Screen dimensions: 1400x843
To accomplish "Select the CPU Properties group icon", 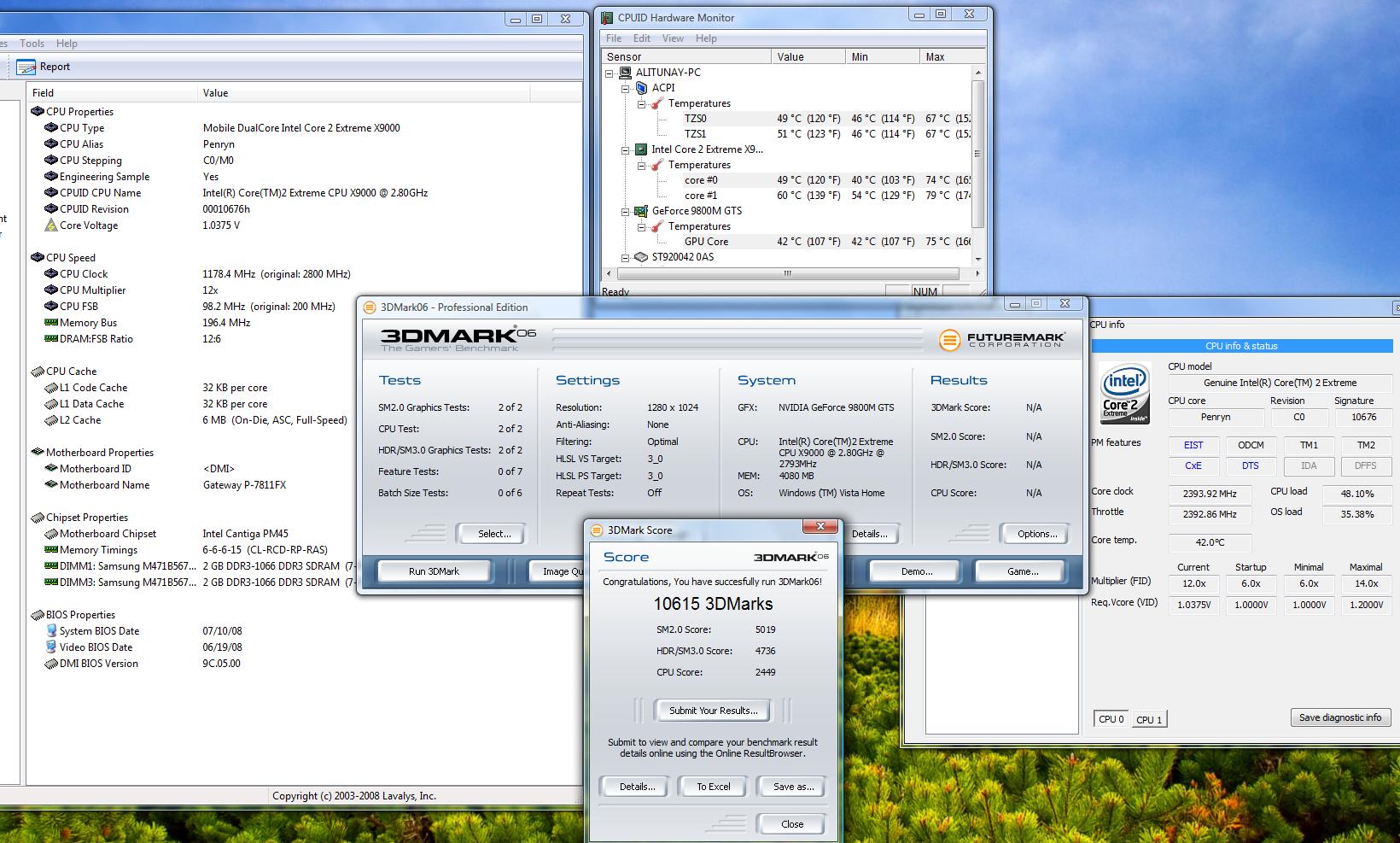I will (x=38, y=112).
